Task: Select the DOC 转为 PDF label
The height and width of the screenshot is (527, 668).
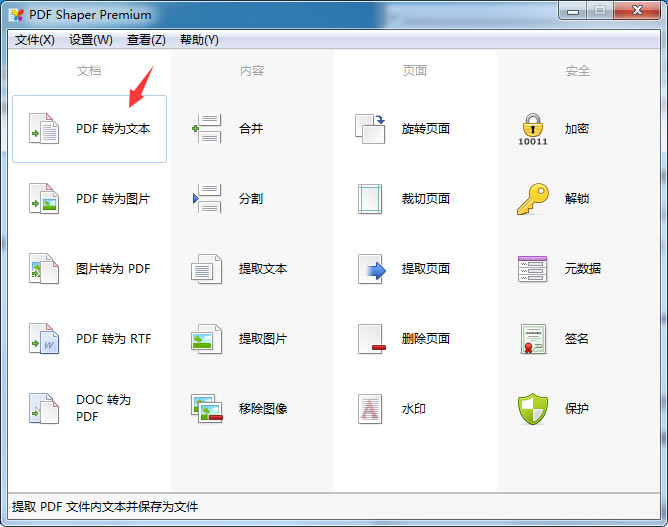Action: (104, 408)
